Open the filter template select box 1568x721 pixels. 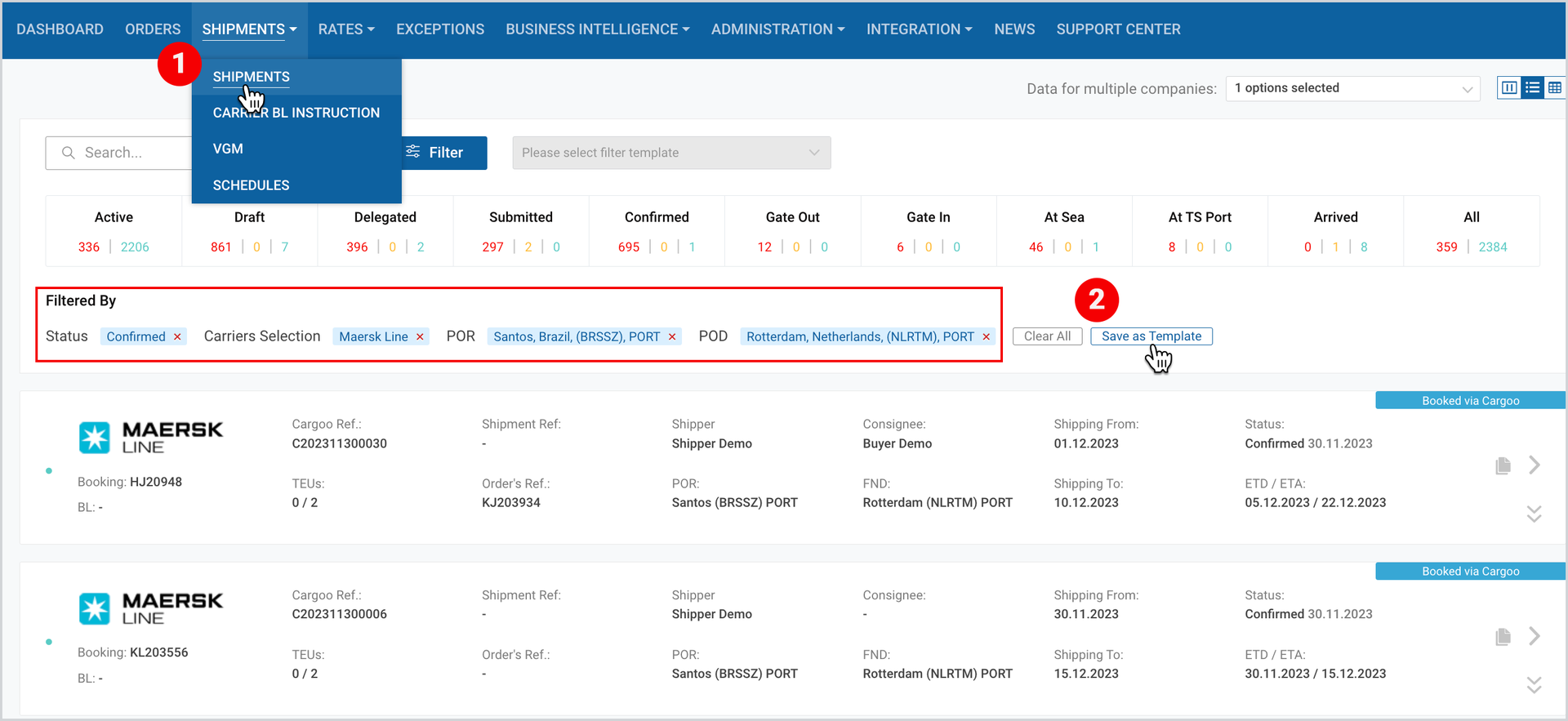coord(671,153)
